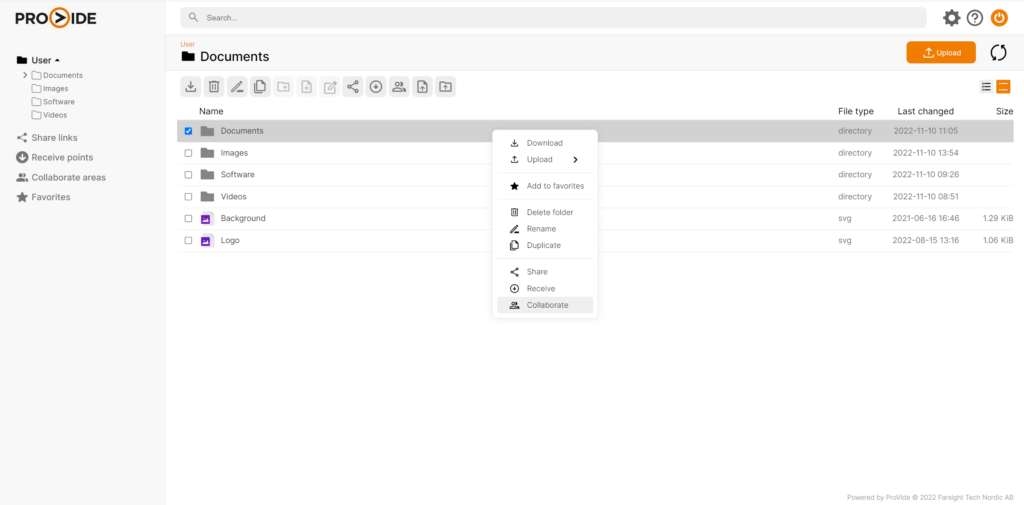Viewport: 1024px width, 505px height.
Task: Click the Logo svg file icon
Action: tap(207, 240)
